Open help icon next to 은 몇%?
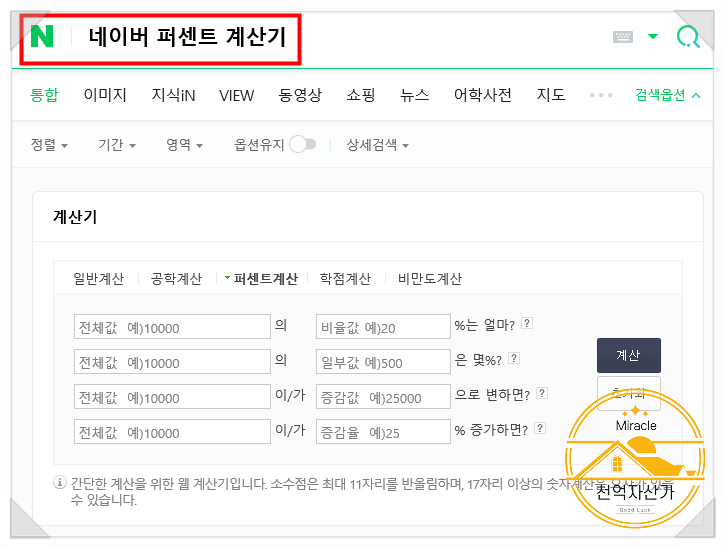The image size is (725, 548). 514,358
